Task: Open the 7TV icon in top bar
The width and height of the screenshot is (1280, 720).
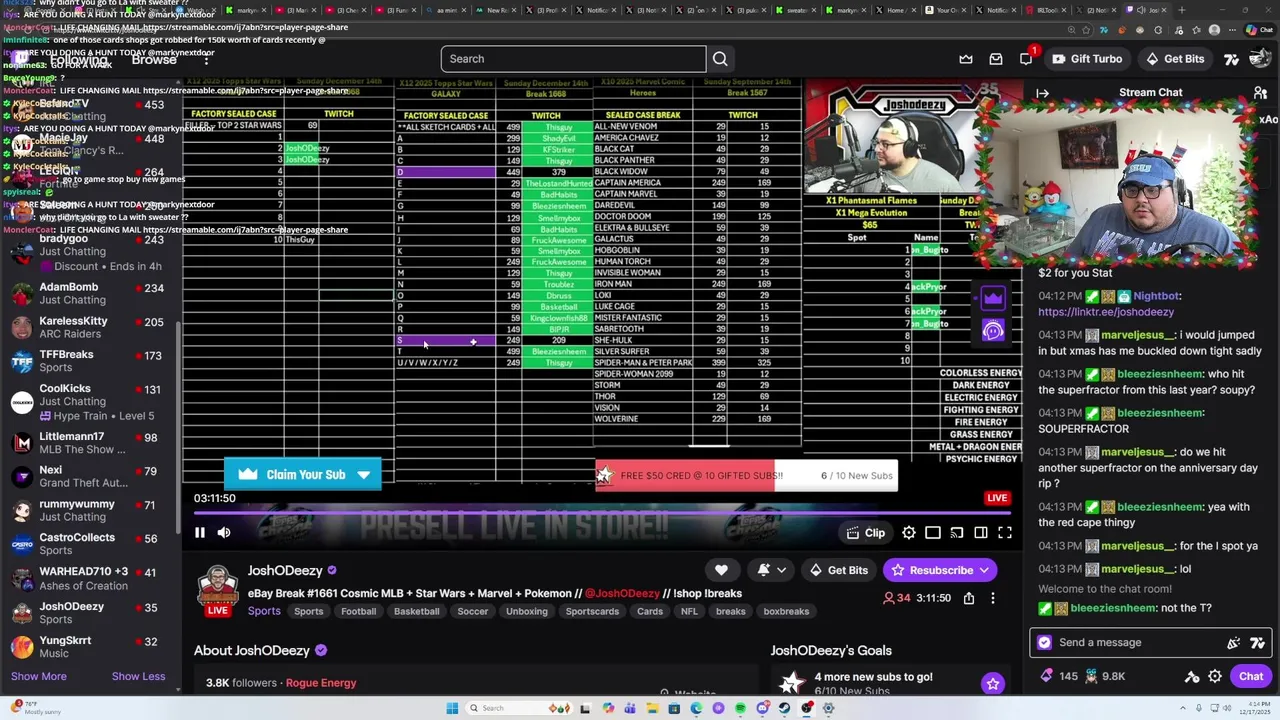Action: tap(1232, 59)
